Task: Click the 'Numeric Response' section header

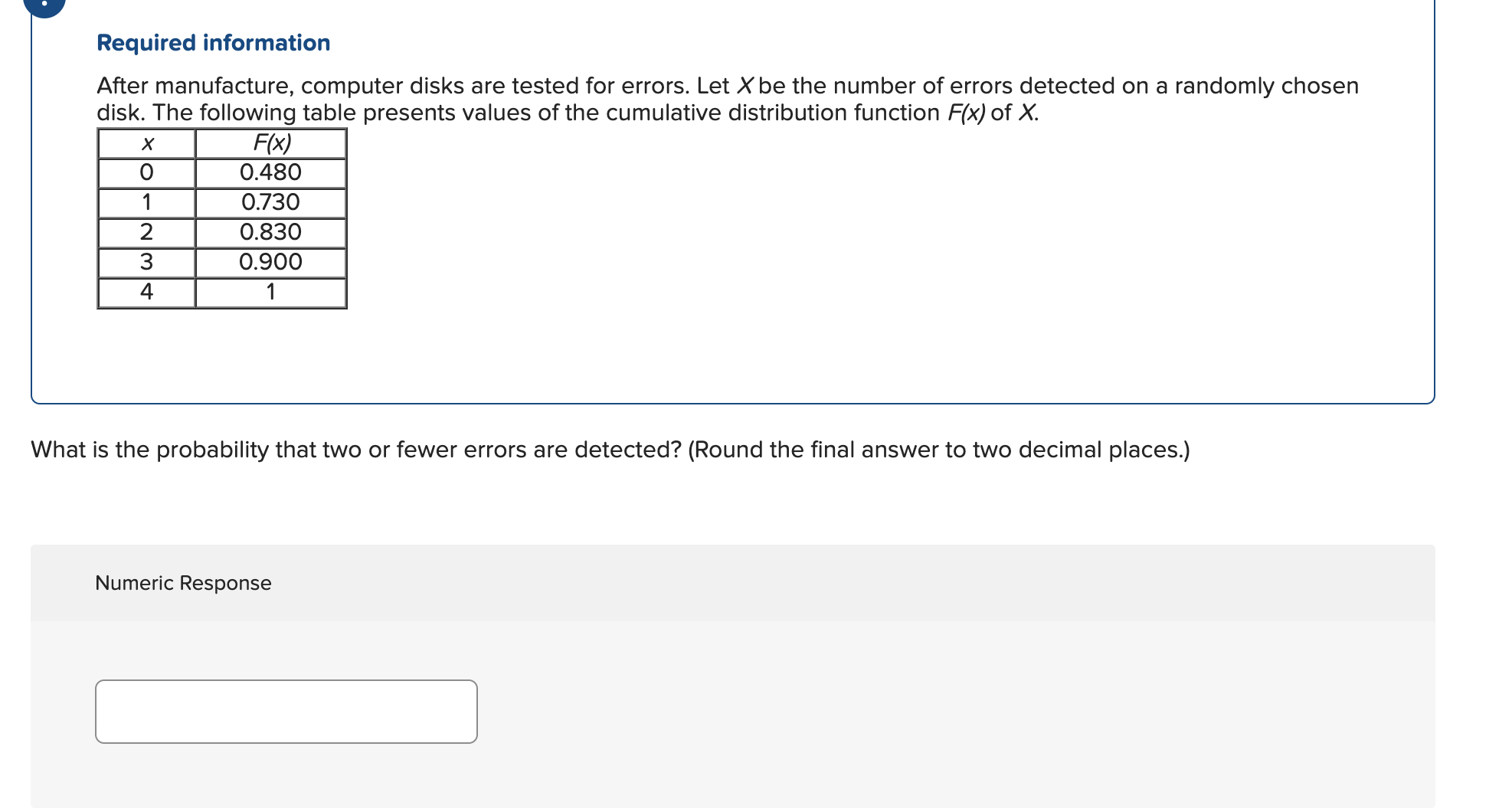Action: point(182,582)
